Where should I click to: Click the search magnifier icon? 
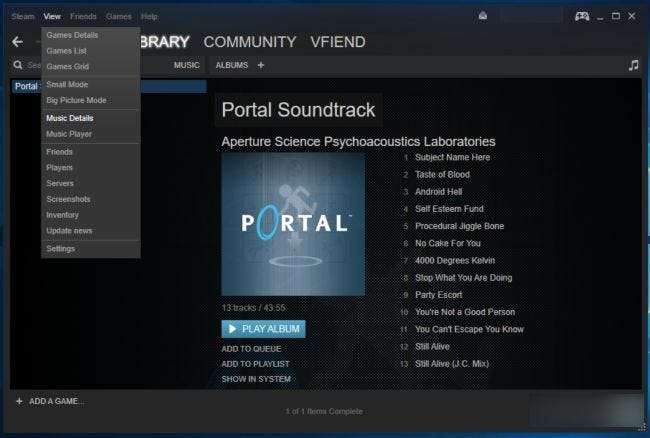pos(18,65)
